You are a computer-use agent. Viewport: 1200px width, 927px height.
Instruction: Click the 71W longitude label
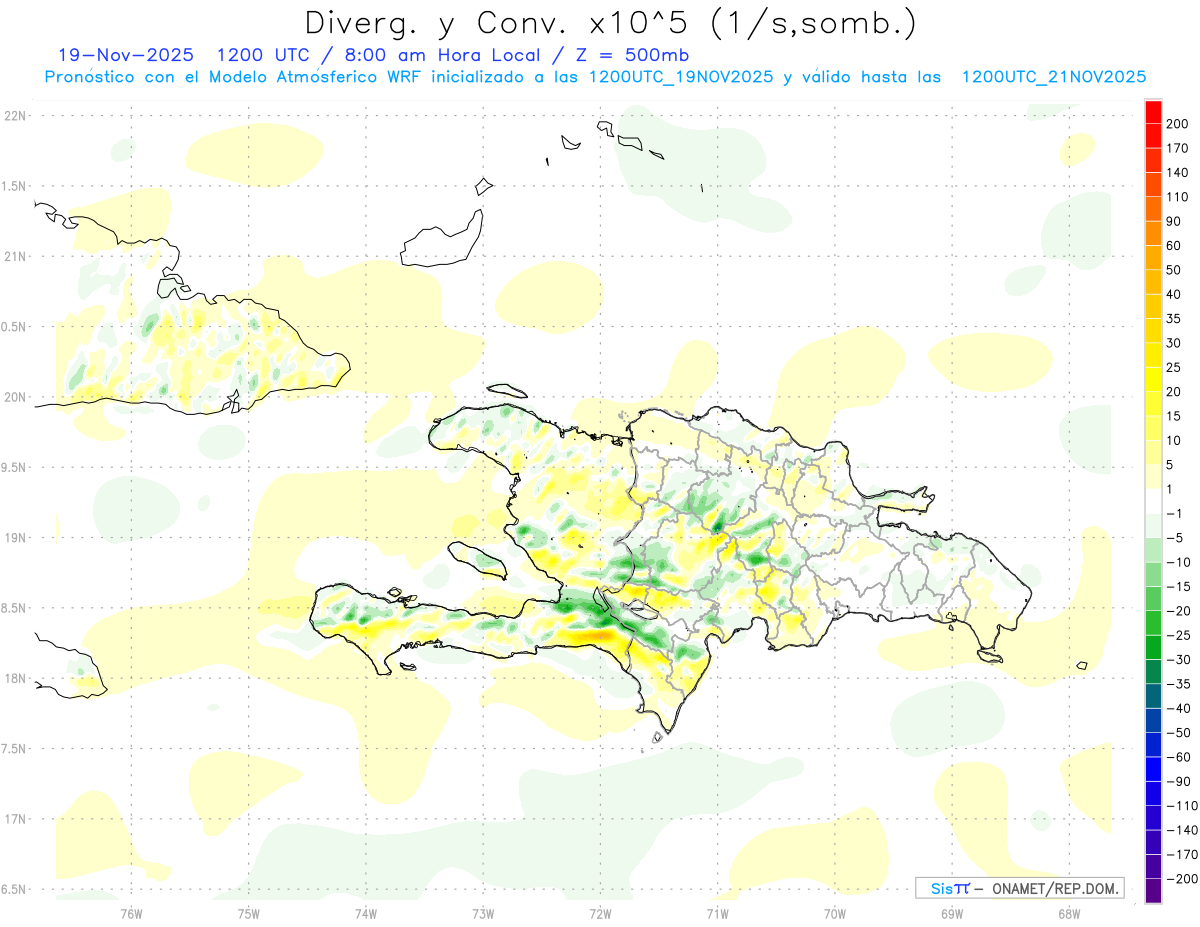[x=717, y=913]
